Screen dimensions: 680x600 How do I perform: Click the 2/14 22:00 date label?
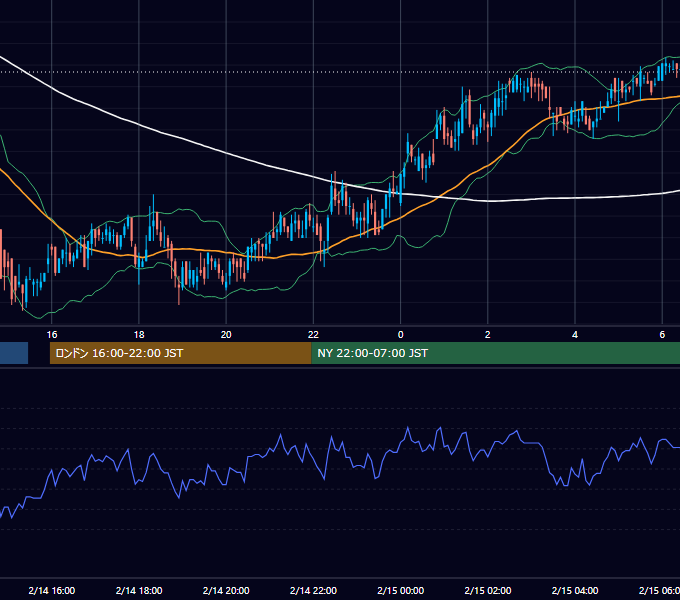click(x=313, y=590)
